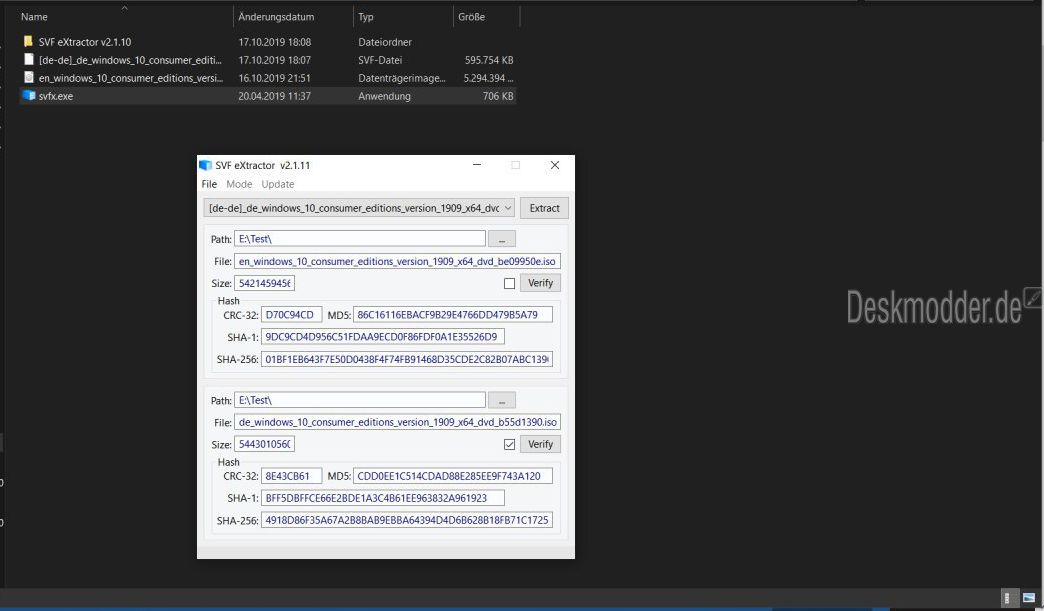The height and width of the screenshot is (611, 1044).
Task: Select the SVF eXtractor v2.1.10 folder name
Action: pos(85,42)
